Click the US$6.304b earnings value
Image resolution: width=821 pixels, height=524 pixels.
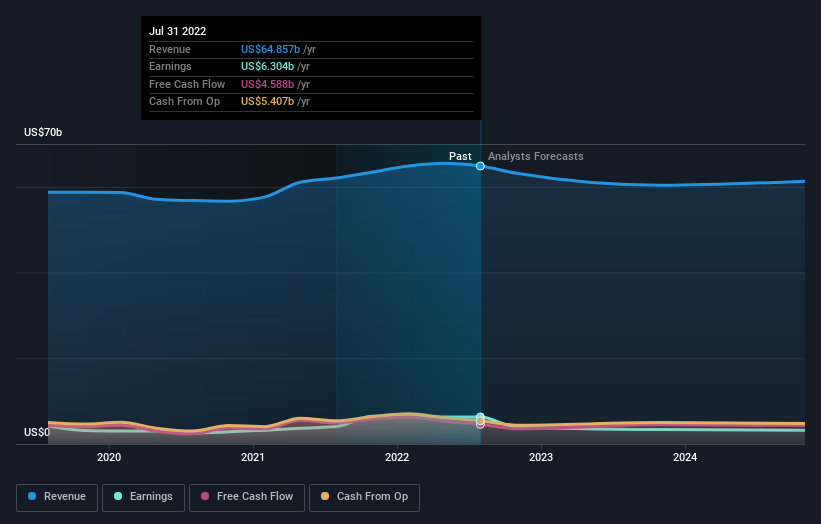point(268,66)
